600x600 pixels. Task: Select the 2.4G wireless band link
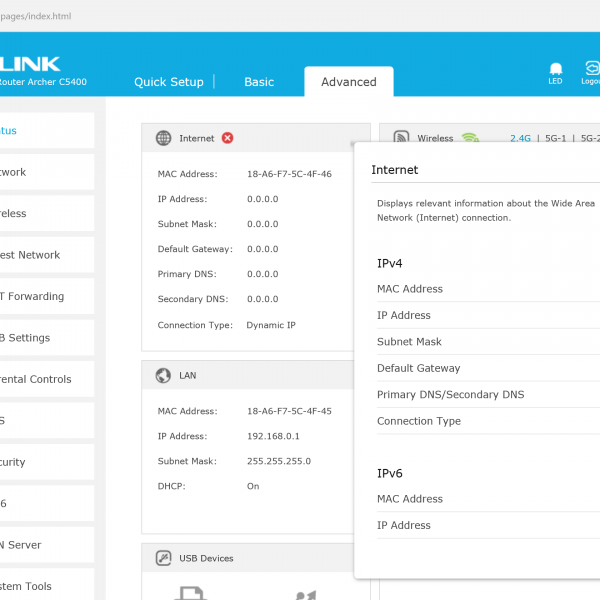[x=520, y=138]
